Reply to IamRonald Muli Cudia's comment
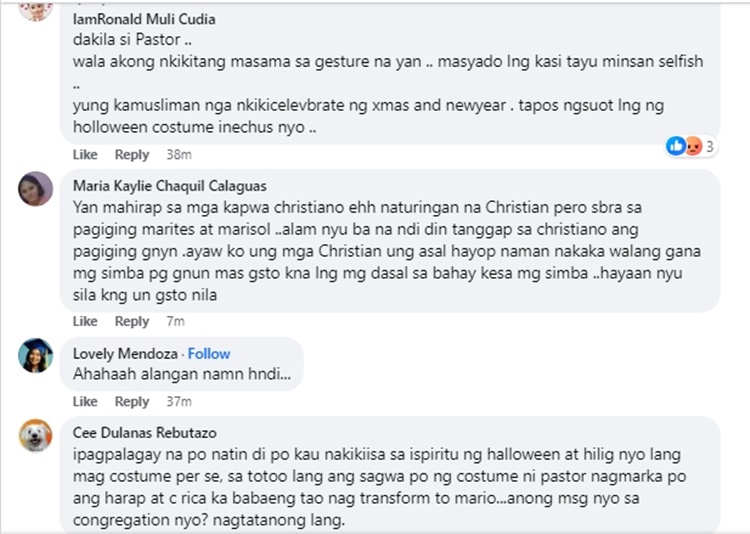The image size is (750, 534). point(131,155)
